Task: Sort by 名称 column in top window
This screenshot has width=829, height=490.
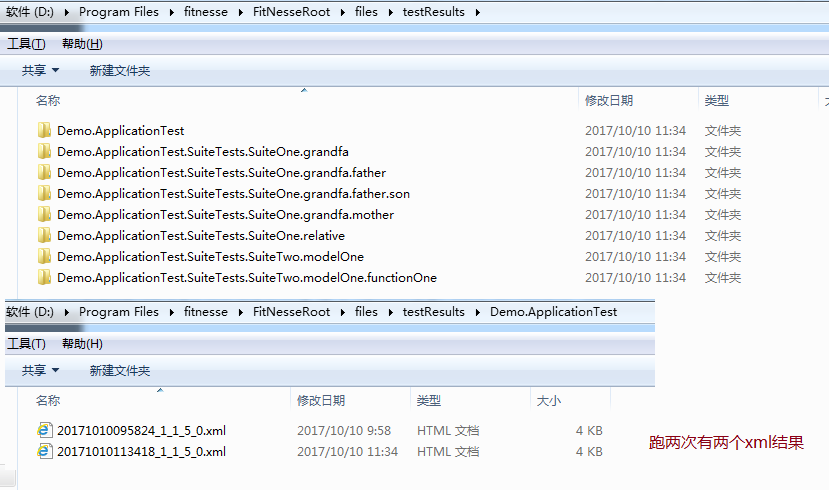Action: click(48, 100)
